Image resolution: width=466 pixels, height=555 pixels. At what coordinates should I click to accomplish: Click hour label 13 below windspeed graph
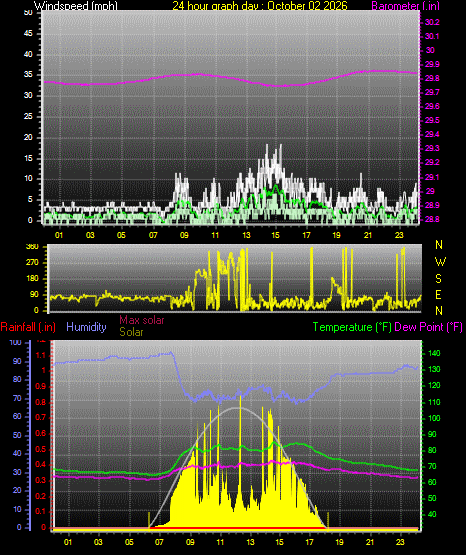coord(246,235)
